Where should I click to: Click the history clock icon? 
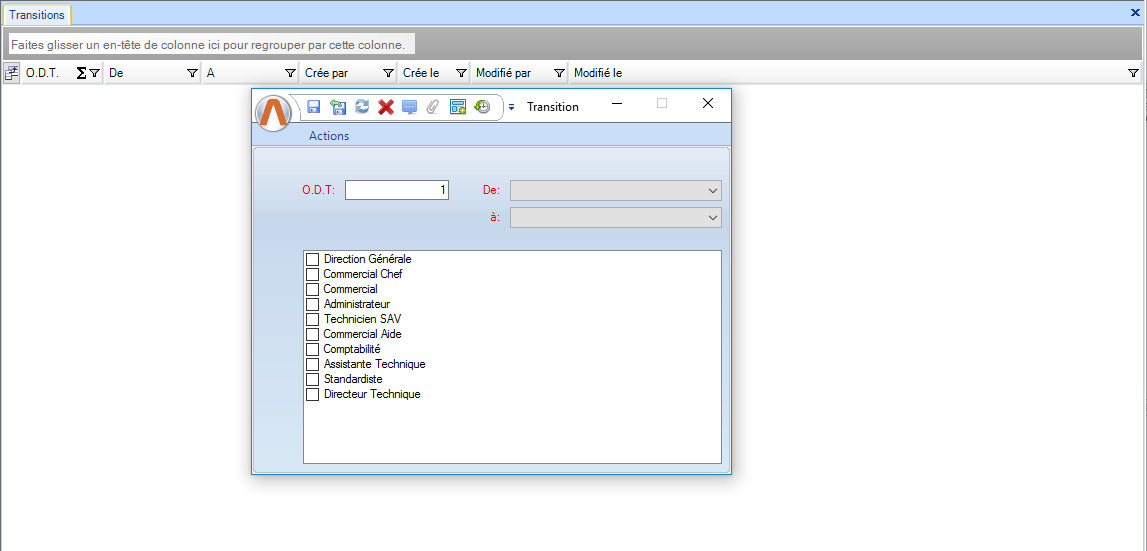482,107
